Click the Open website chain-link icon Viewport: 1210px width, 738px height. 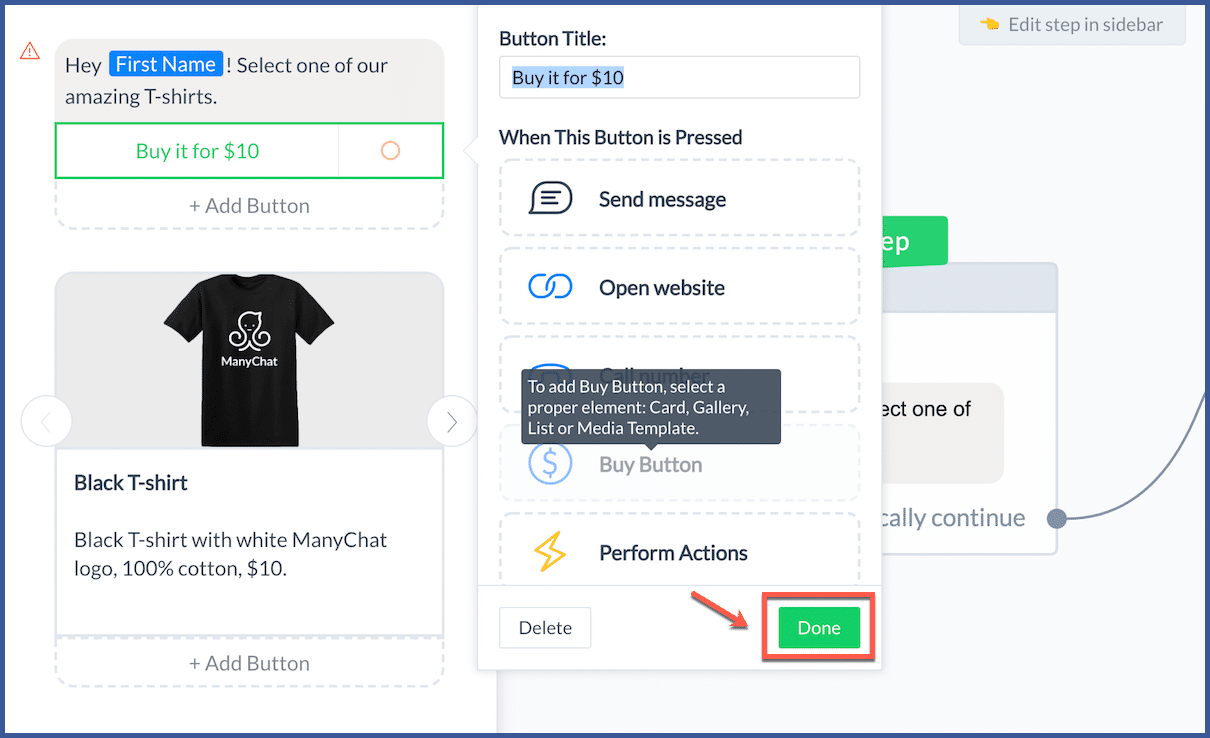pos(551,287)
